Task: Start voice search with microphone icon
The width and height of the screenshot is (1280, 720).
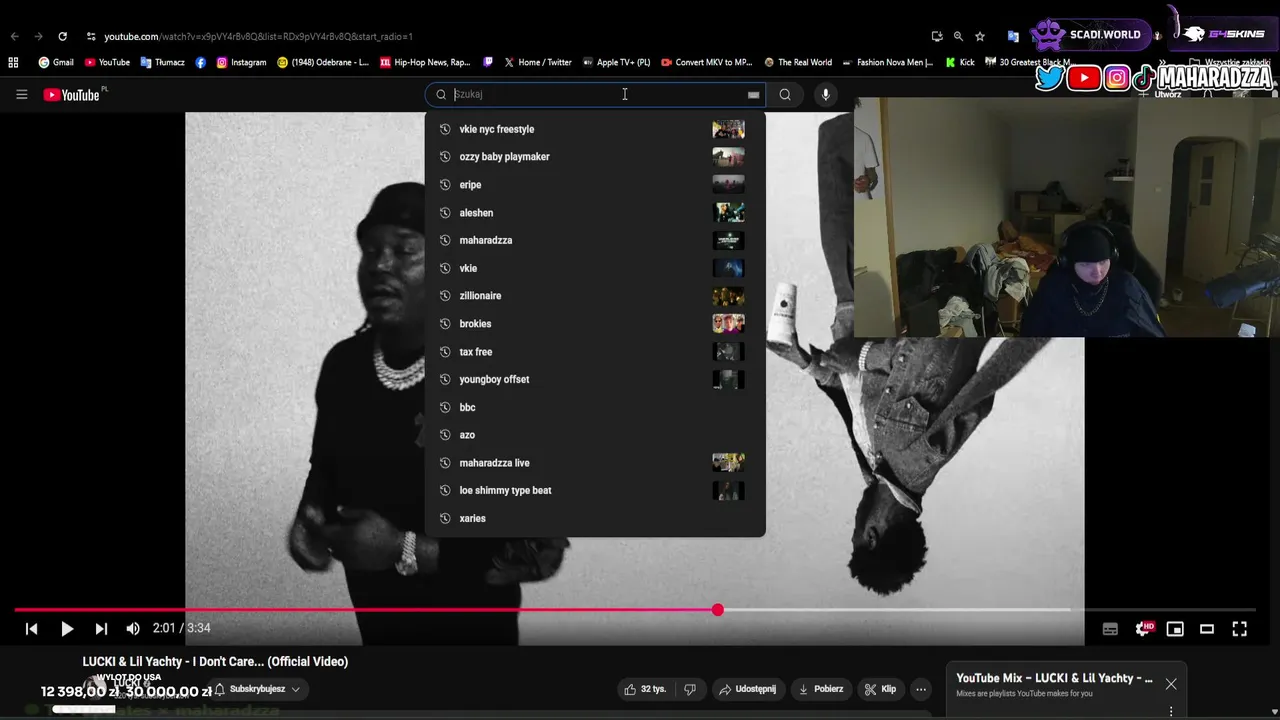Action: pos(825,95)
